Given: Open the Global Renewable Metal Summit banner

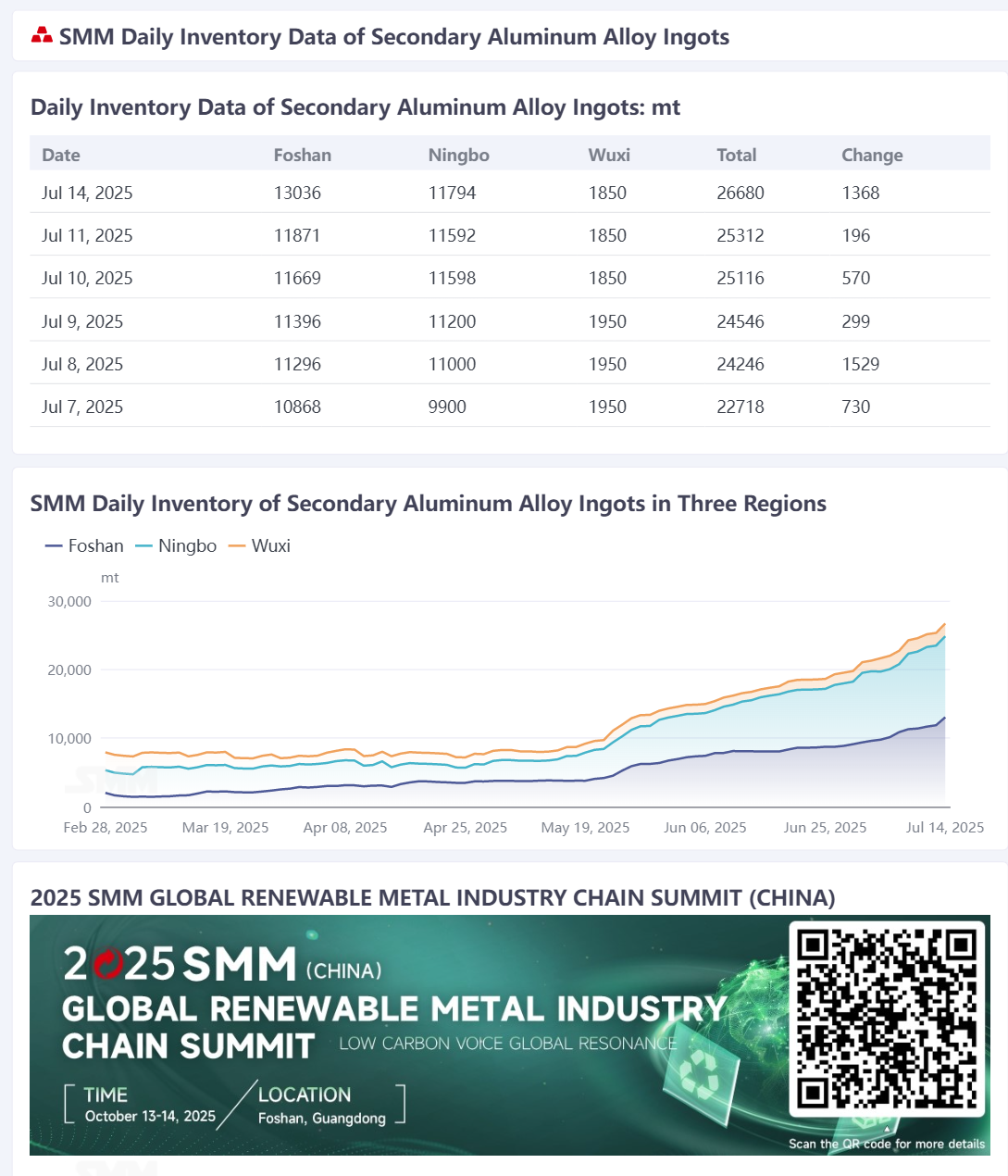Looking at the screenshot, I should [510, 1034].
